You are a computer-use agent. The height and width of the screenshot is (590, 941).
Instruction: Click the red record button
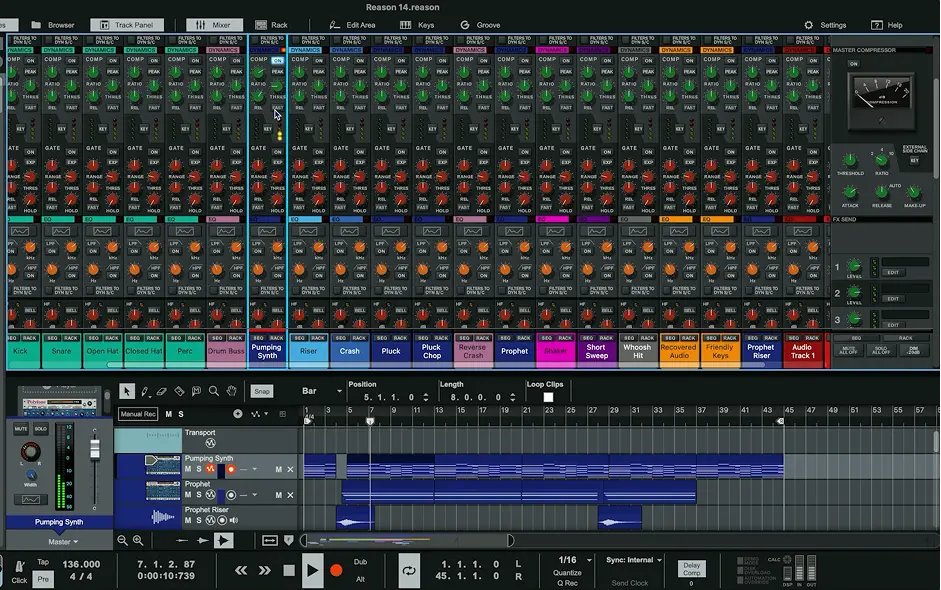pyautogui.click(x=336, y=570)
